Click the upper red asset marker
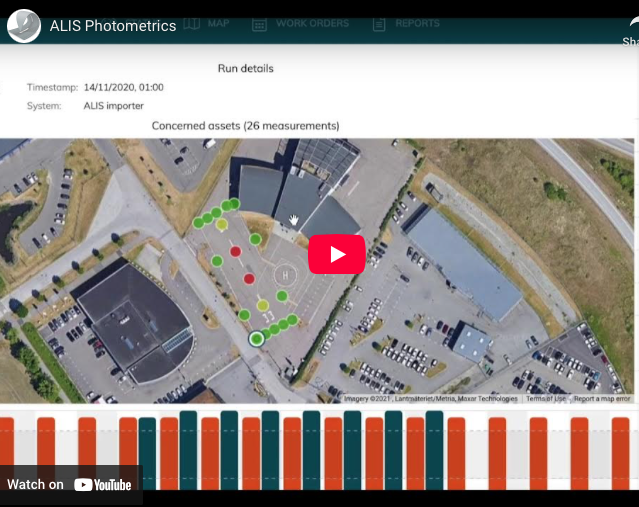This screenshot has height=507, width=639. pos(236,251)
